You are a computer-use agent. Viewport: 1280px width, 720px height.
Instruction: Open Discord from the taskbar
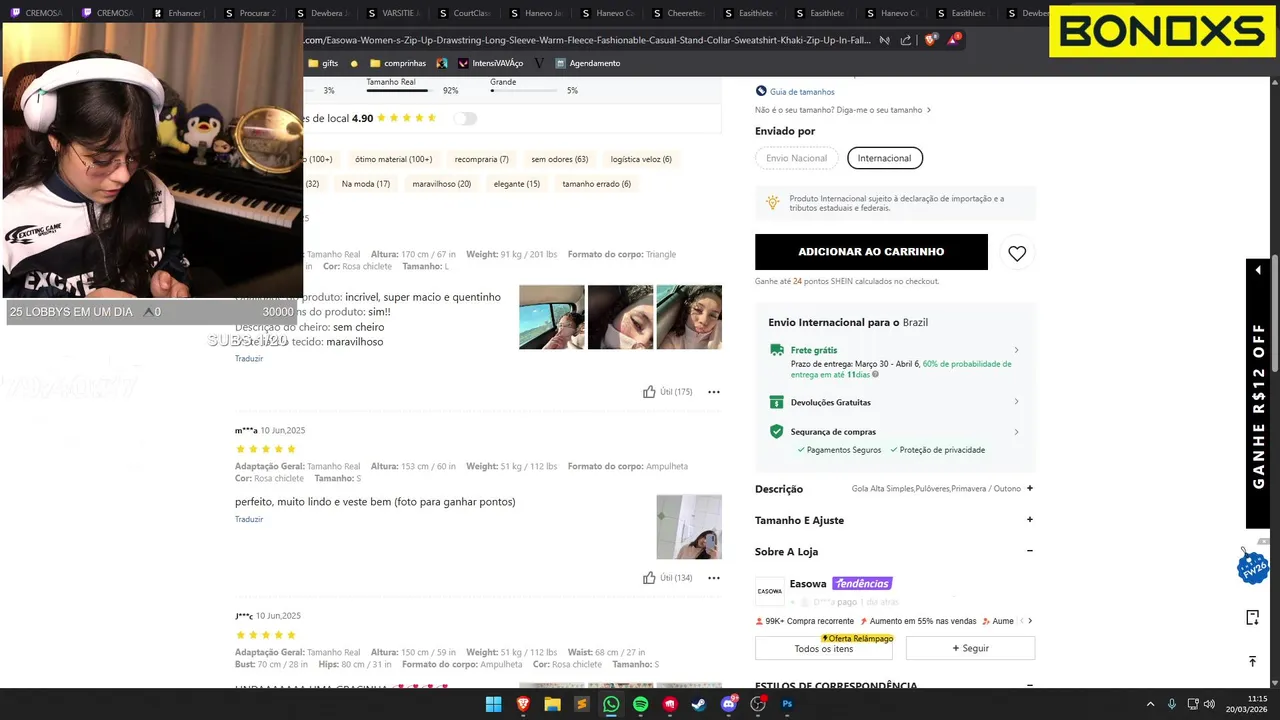click(x=729, y=704)
